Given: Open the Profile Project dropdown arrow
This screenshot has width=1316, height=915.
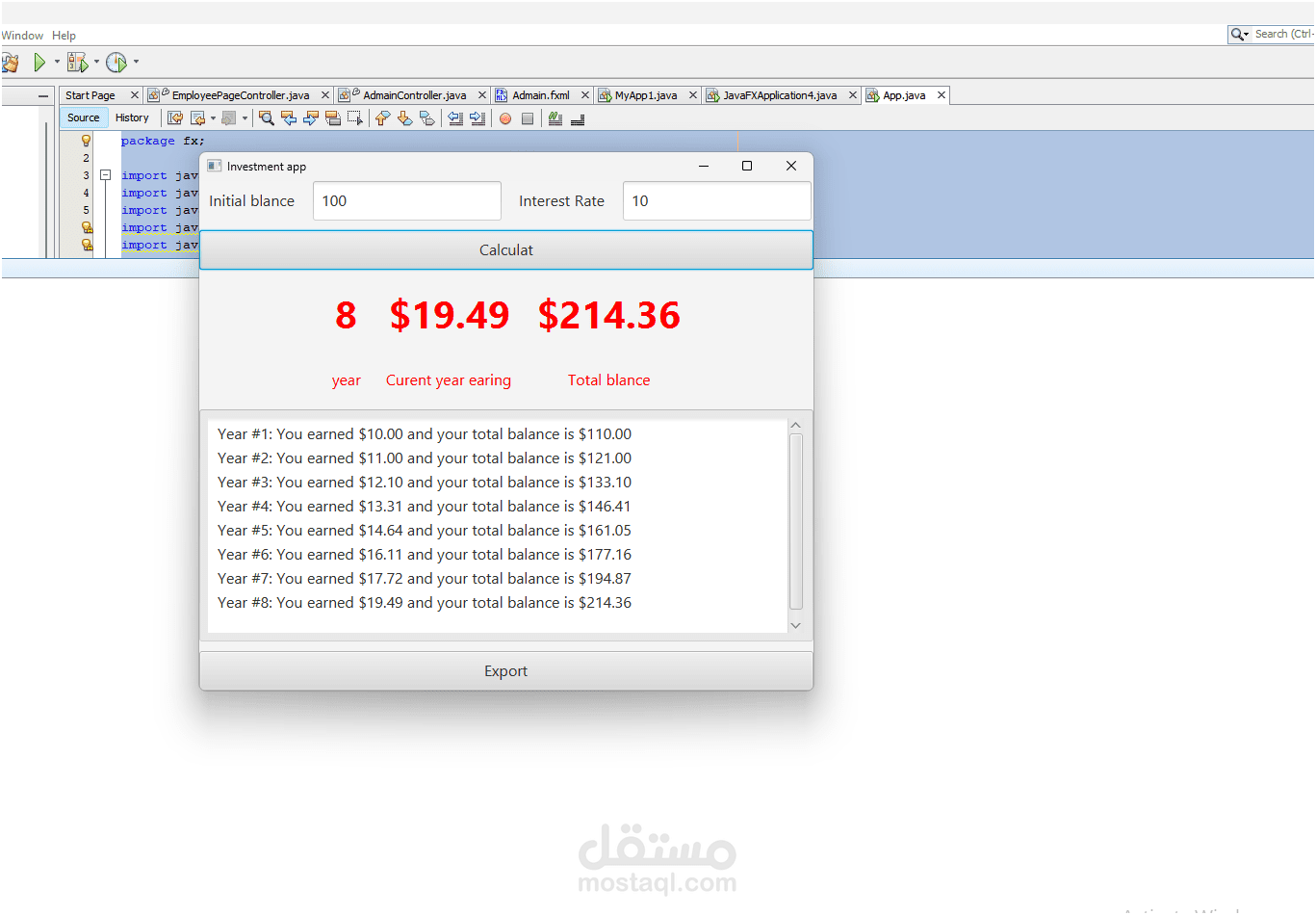Looking at the screenshot, I should pos(136,63).
